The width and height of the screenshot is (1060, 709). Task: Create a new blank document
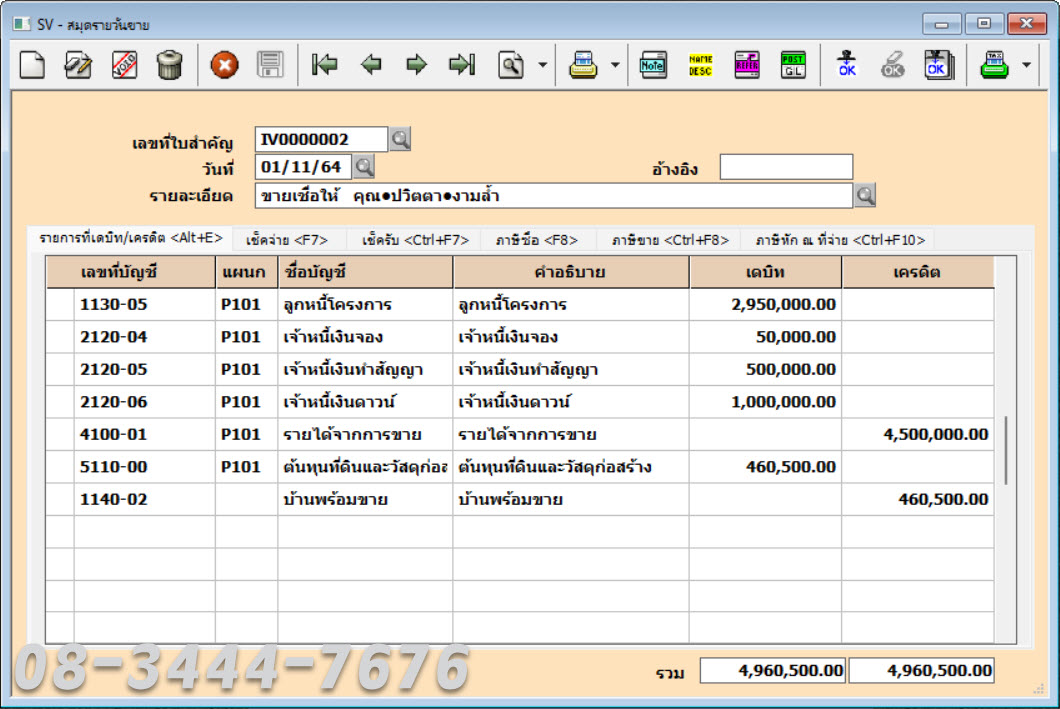(32, 65)
